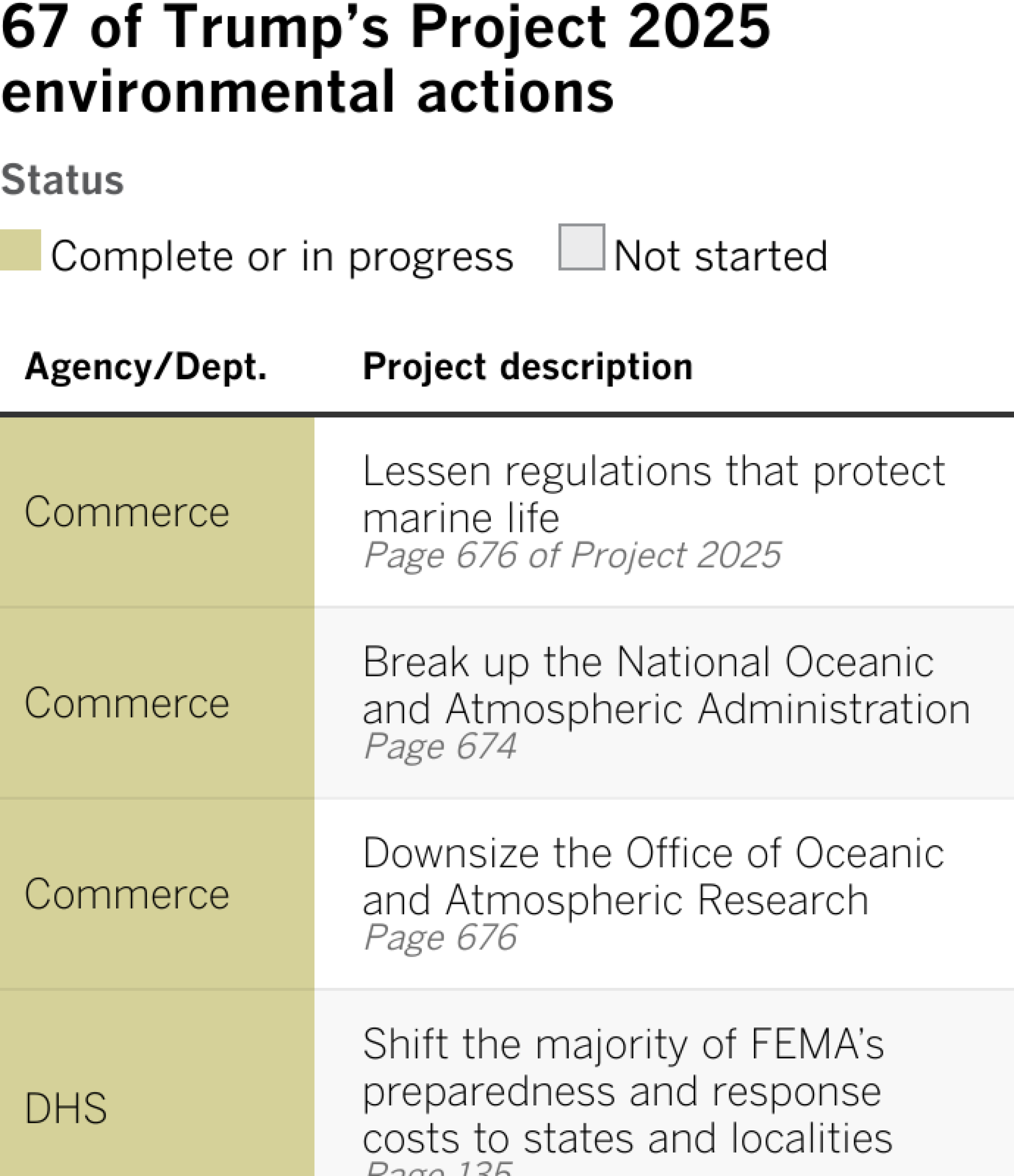Click the 'Project description' column header
This screenshot has height=1176, width=1014.
(x=528, y=367)
